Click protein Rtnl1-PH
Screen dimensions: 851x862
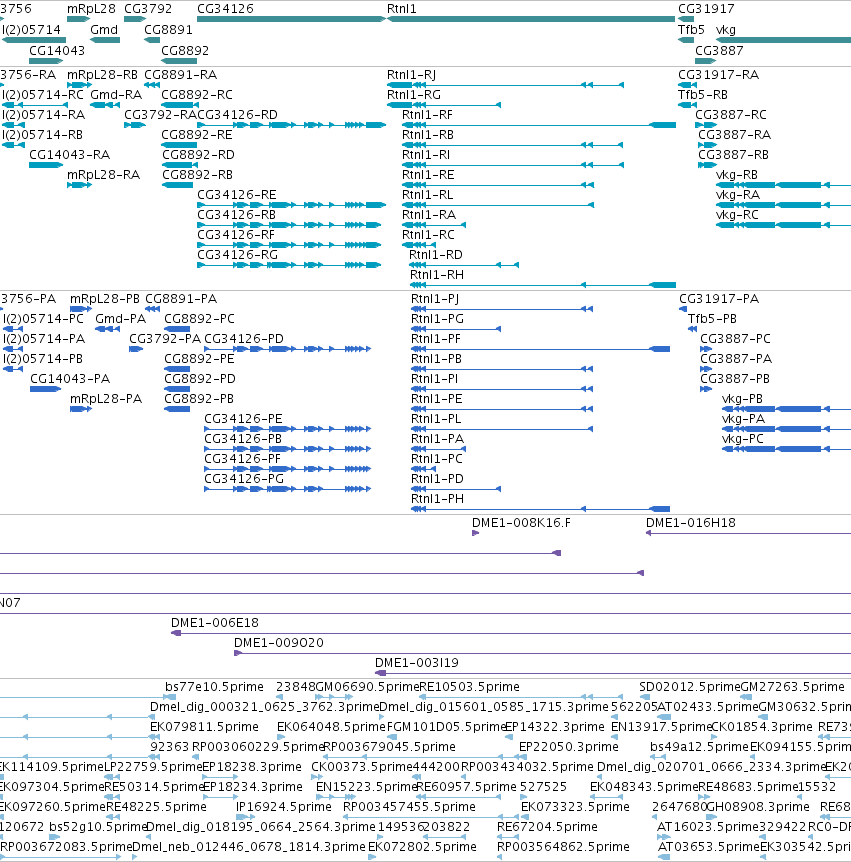437,499
